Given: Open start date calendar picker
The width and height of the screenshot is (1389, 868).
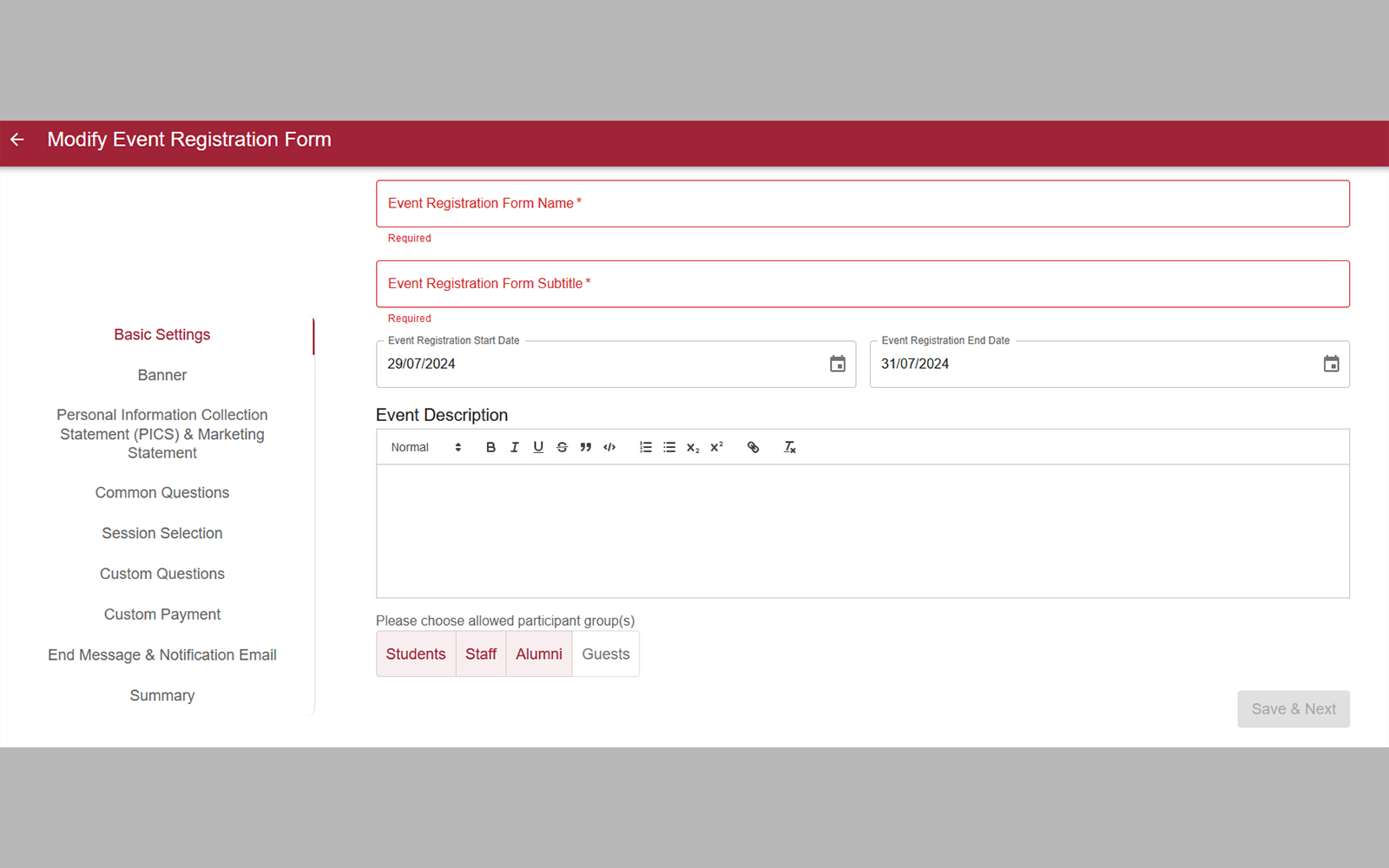Looking at the screenshot, I should pos(837,365).
